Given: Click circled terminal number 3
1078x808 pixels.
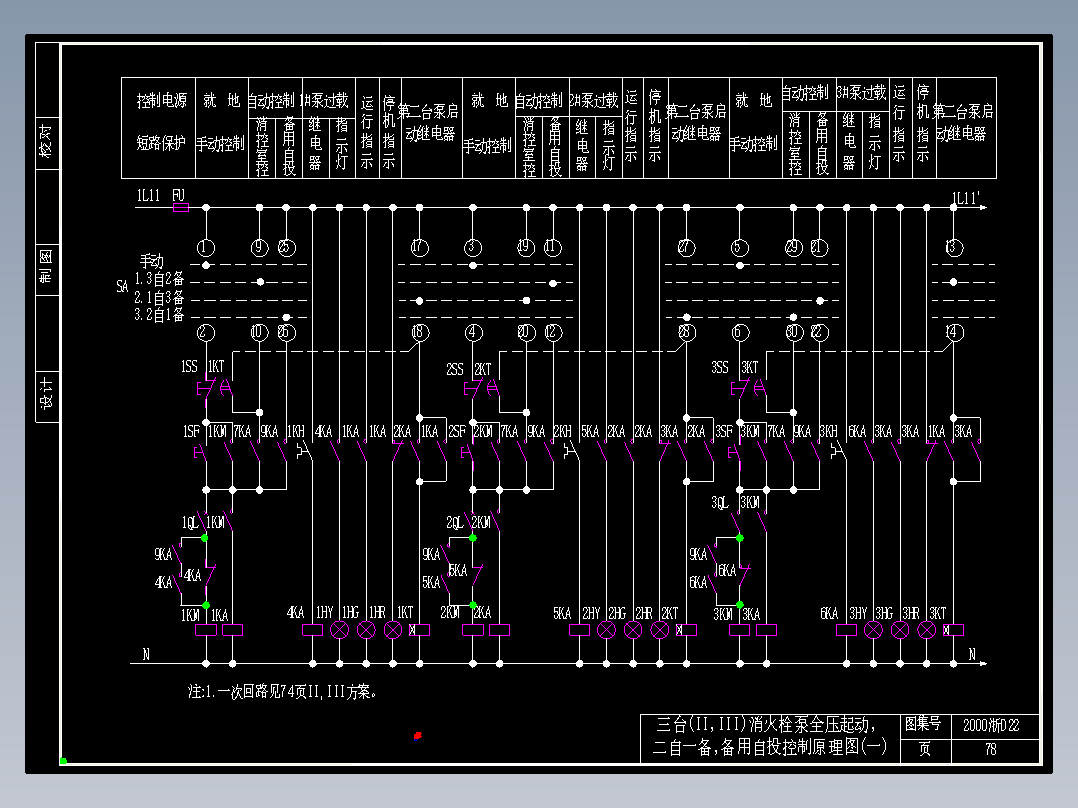Looking at the screenshot, I should (x=473, y=248).
